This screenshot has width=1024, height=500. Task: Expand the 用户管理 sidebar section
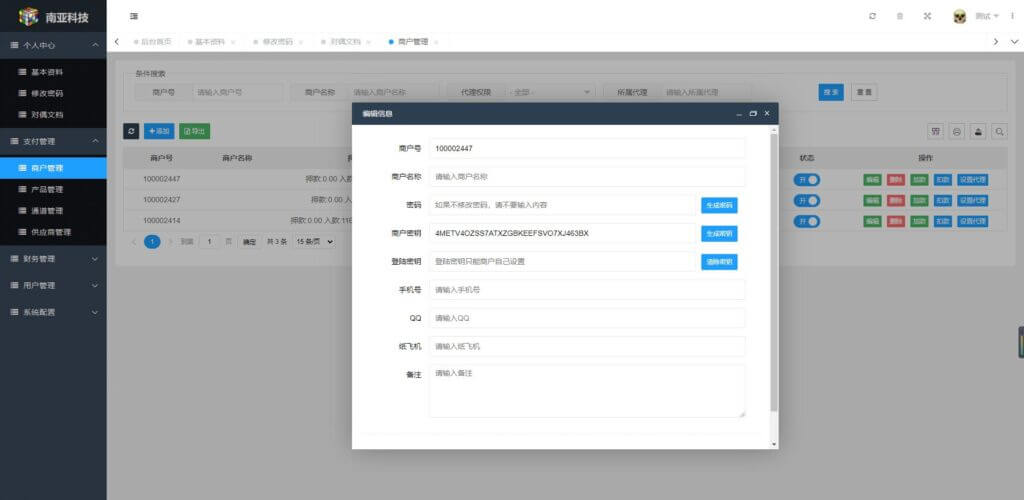pos(53,285)
